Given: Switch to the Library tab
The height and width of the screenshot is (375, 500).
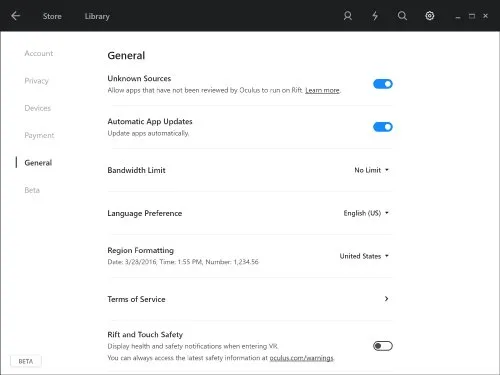Looking at the screenshot, I should tap(97, 16).
